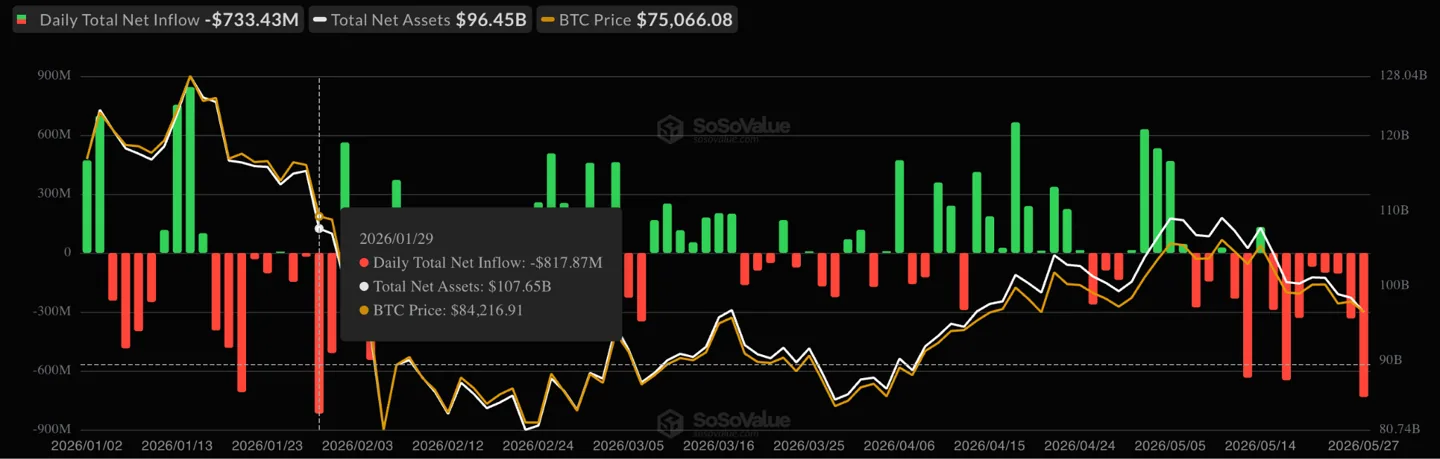This screenshot has width=1440, height=459.
Task: Click the -300M left axis label
Action: [x=50, y=312]
